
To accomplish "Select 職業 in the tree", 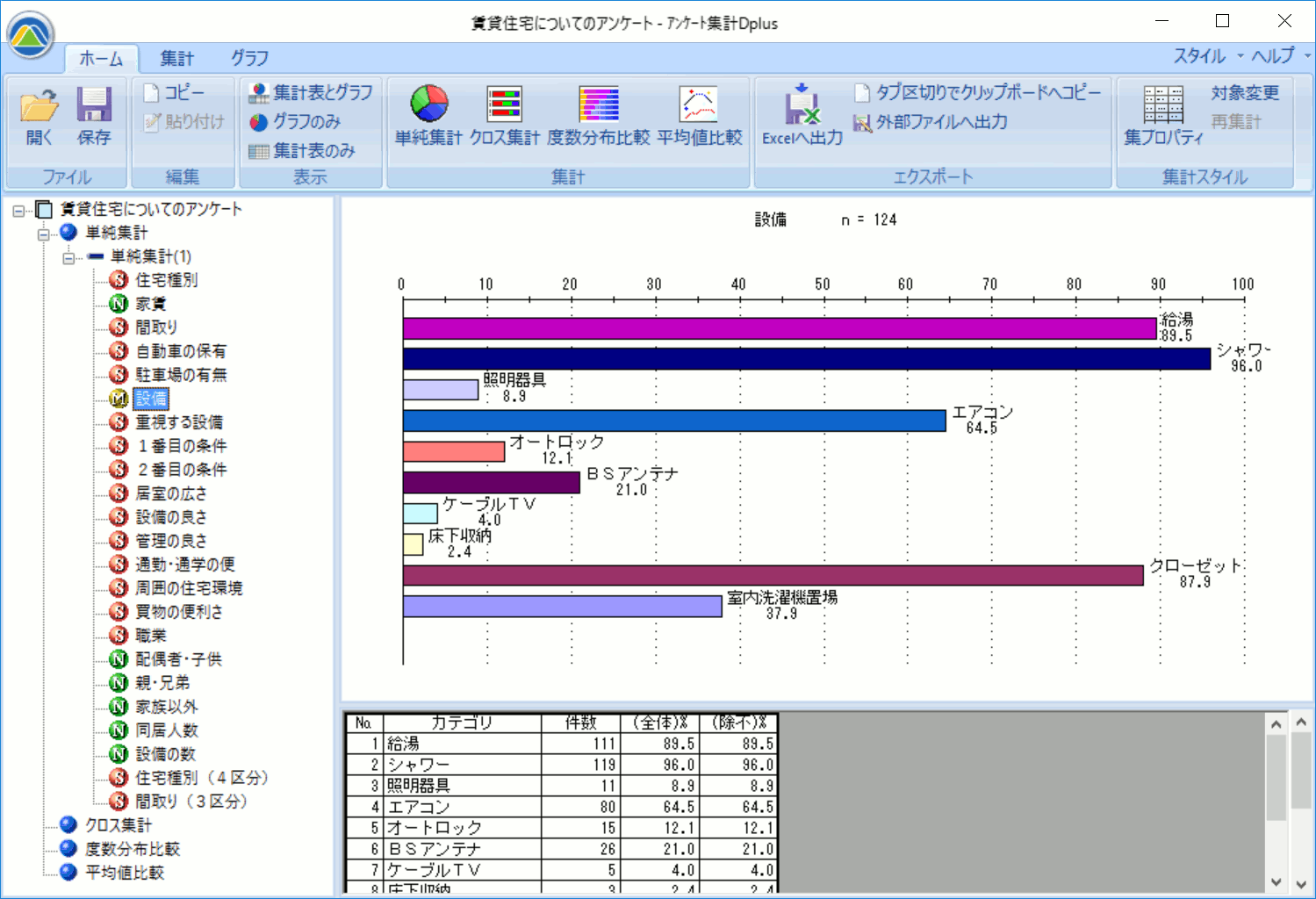I will [150, 636].
